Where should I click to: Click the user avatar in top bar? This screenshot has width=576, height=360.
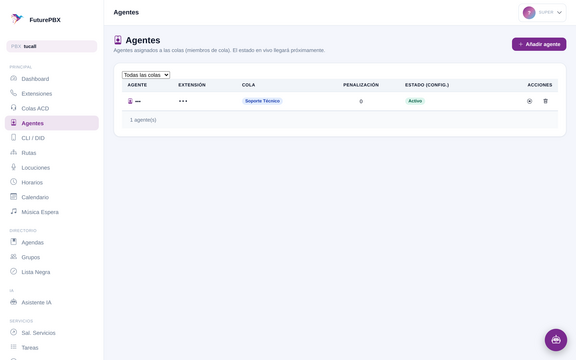coord(529,12)
